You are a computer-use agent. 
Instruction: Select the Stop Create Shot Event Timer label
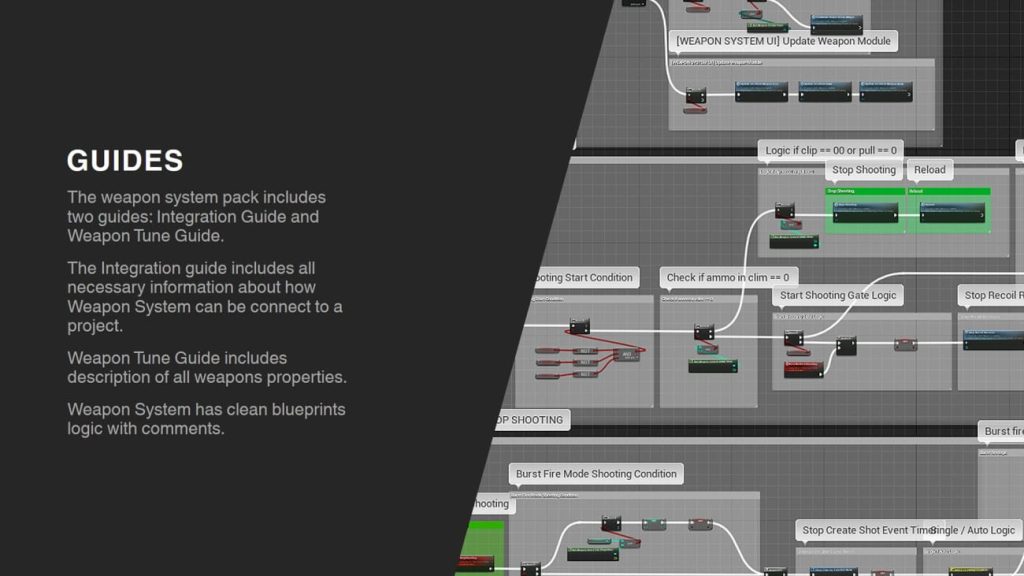[865, 530]
